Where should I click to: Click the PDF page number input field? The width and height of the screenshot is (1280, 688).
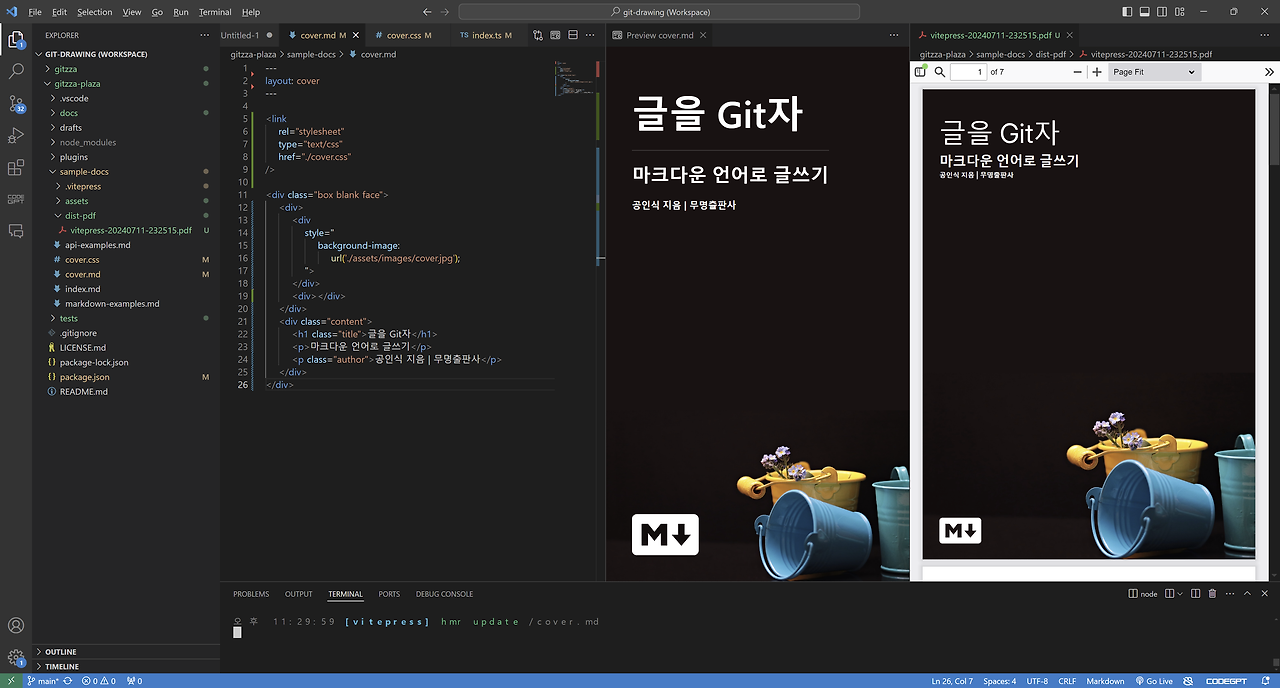click(967, 72)
